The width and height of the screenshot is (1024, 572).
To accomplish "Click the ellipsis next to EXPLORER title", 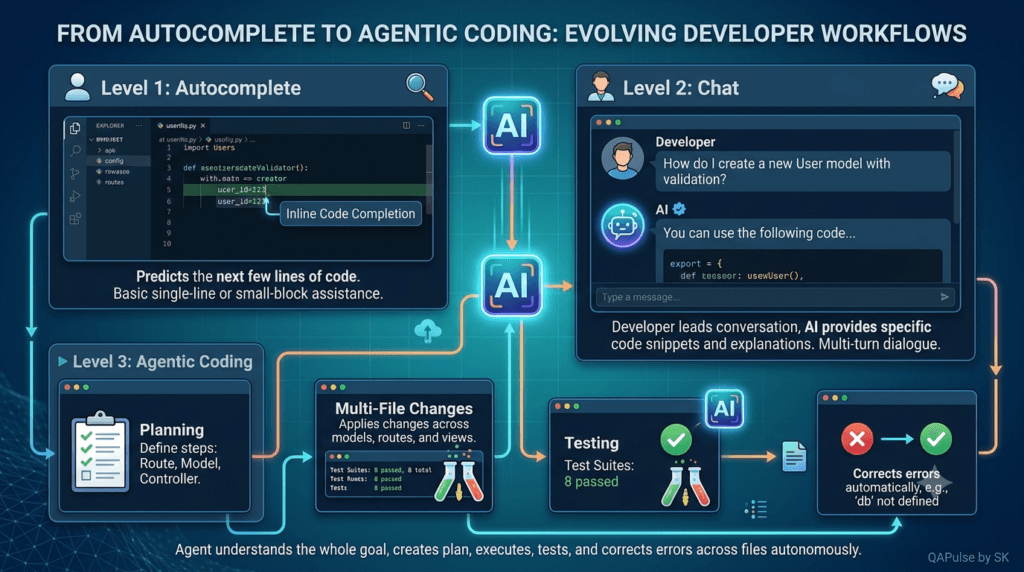I will point(138,125).
